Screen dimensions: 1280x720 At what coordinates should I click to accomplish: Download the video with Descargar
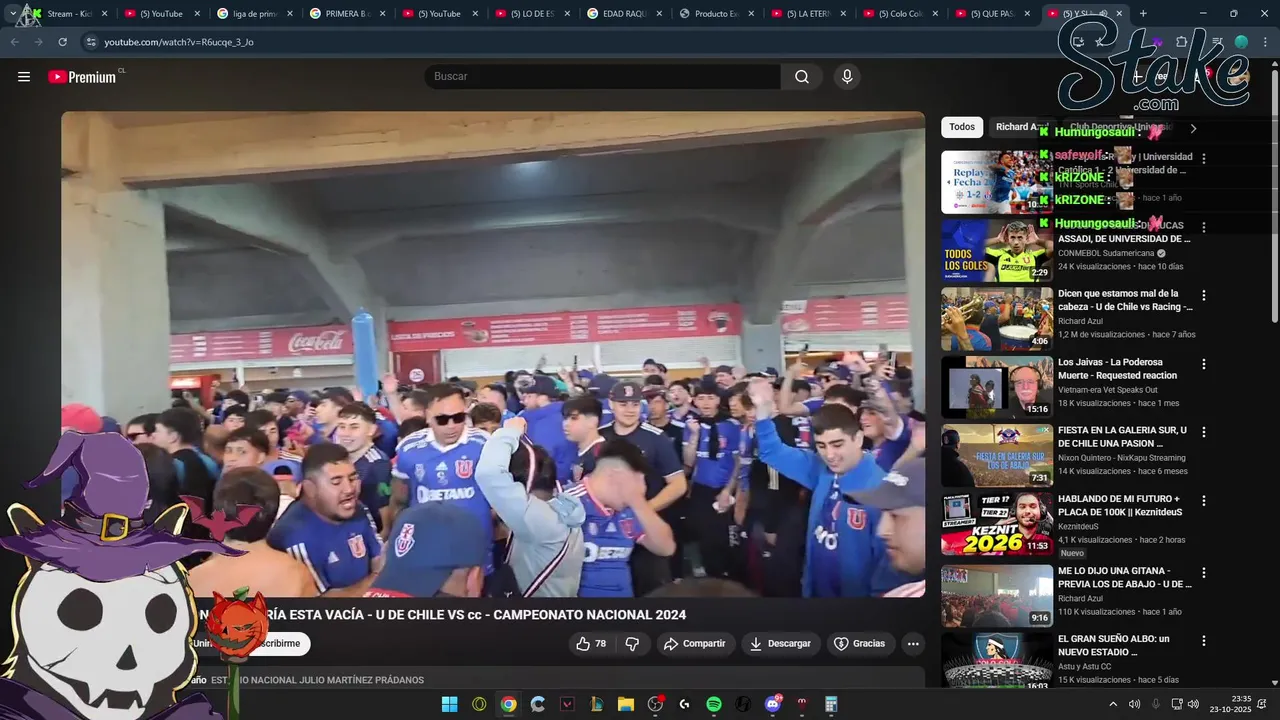tap(780, 644)
